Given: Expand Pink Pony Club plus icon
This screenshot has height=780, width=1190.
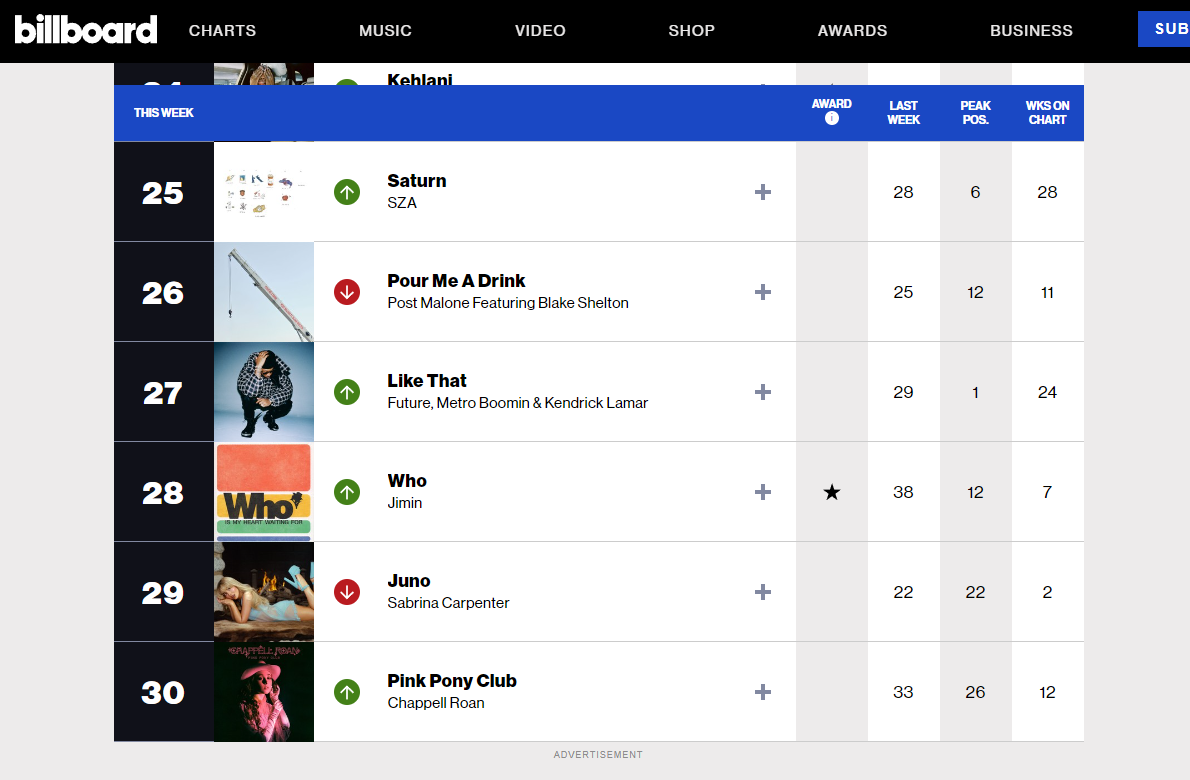Looking at the screenshot, I should (763, 692).
